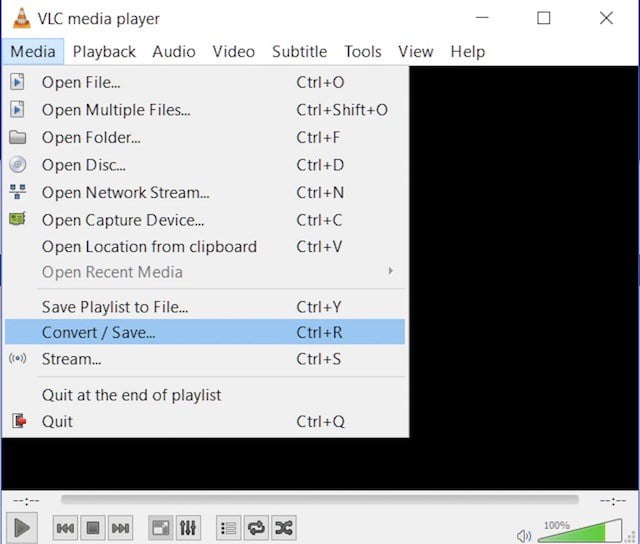This screenshot has height=544, width=640.
Task: Stop playback with the stop button
Action: 93,528
